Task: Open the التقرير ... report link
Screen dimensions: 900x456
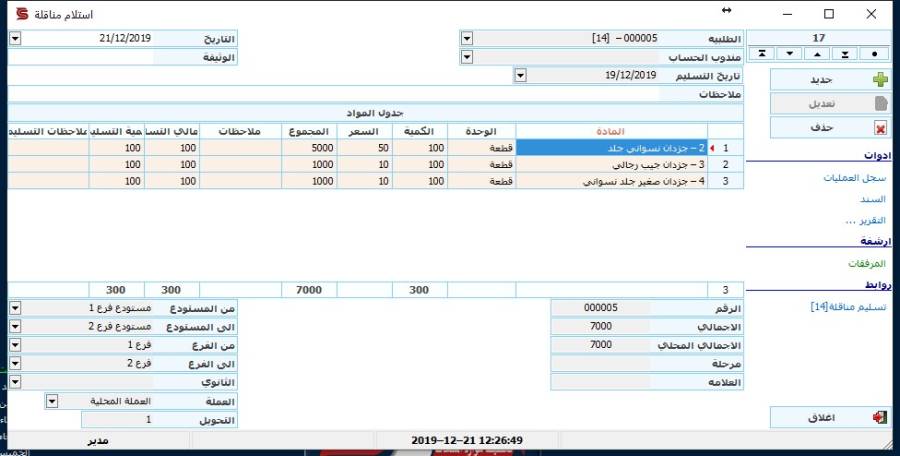Action: coord(866,221)
